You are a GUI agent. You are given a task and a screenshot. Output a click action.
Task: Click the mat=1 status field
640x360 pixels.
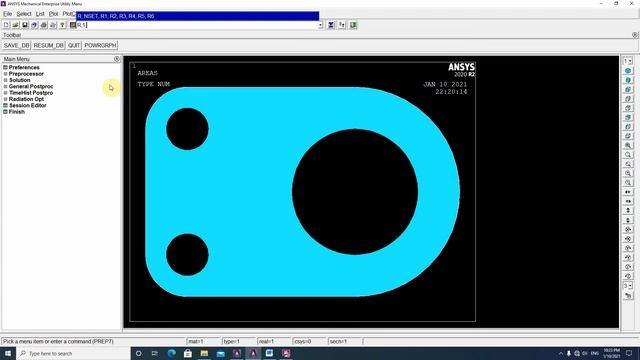203,341
